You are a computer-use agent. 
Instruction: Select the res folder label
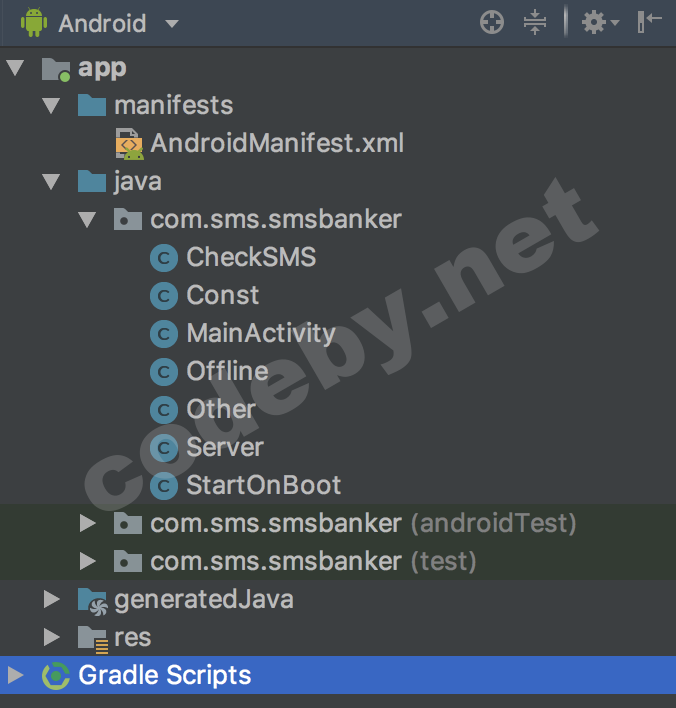(x=133, y=638)
